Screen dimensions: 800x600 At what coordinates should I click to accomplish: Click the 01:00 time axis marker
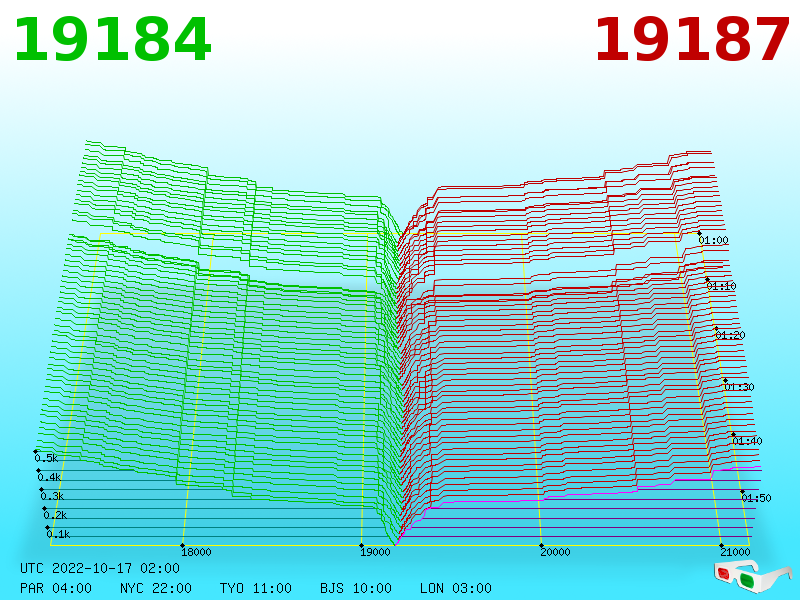coord(713,240)
